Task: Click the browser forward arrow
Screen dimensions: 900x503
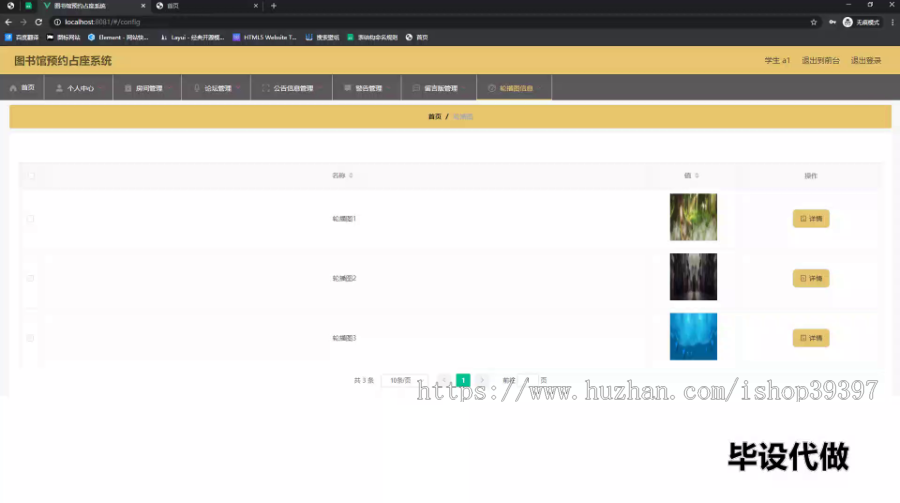Action: [x=24, y=22]
